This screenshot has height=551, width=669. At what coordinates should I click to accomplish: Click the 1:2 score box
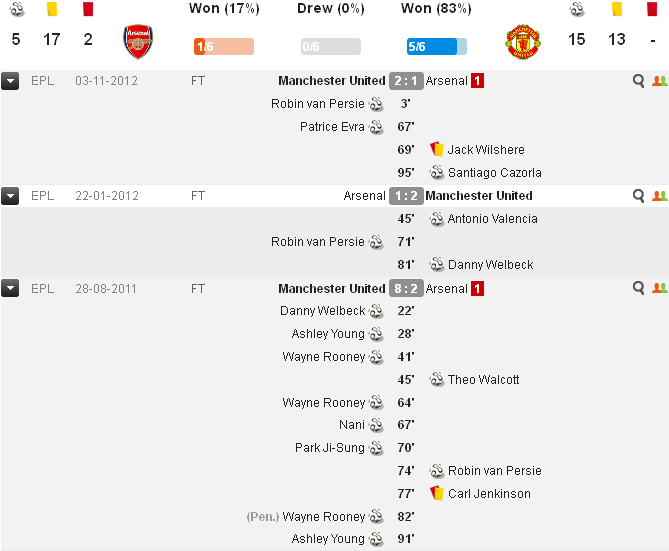406,196
